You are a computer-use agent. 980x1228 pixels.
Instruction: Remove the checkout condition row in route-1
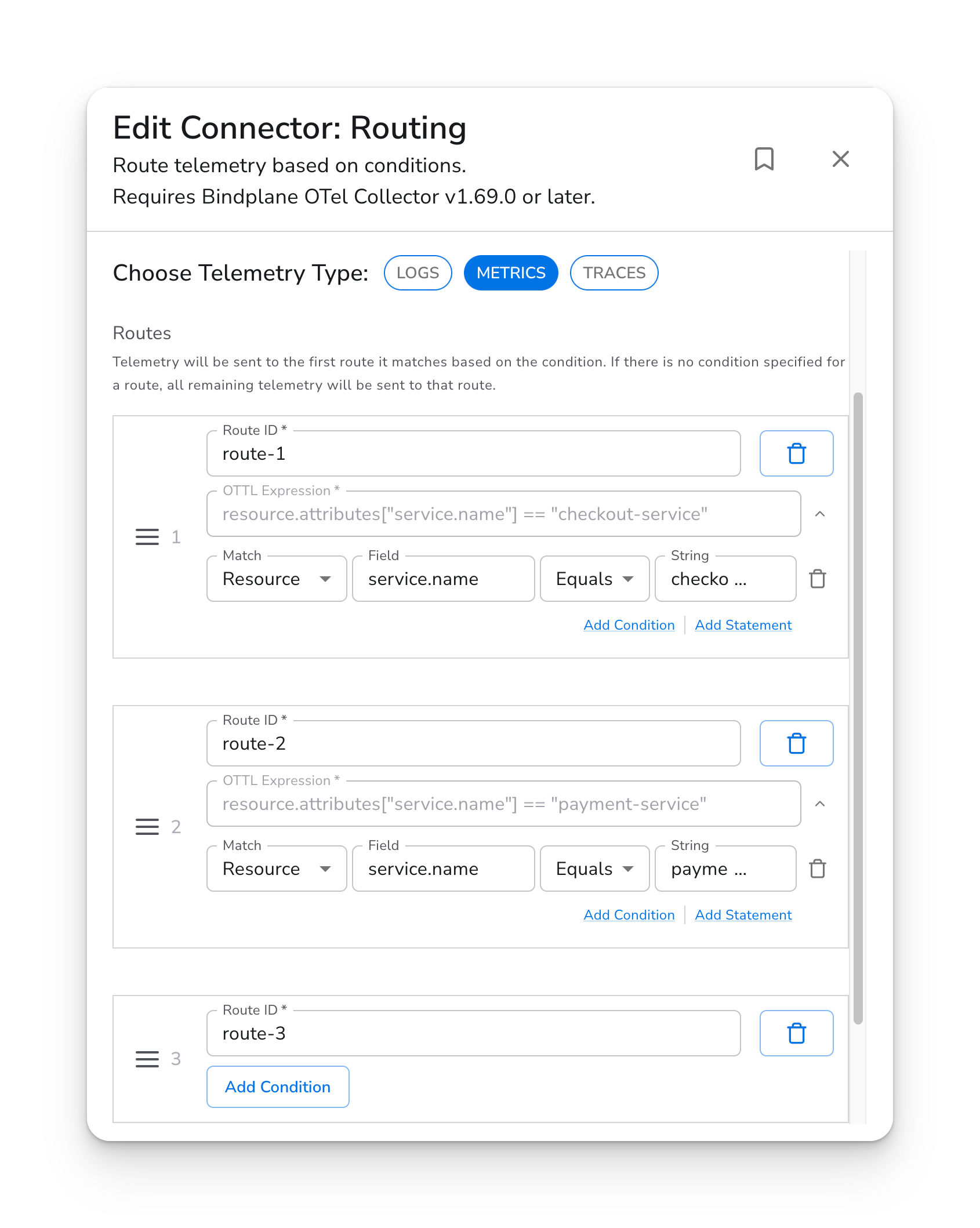pos(818,579)
